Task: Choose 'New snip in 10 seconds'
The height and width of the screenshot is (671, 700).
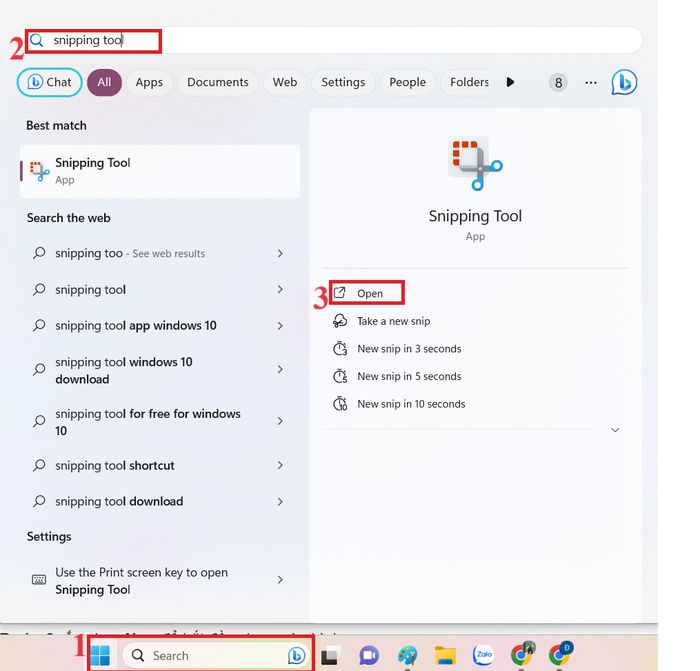Action: coord(411,404)
